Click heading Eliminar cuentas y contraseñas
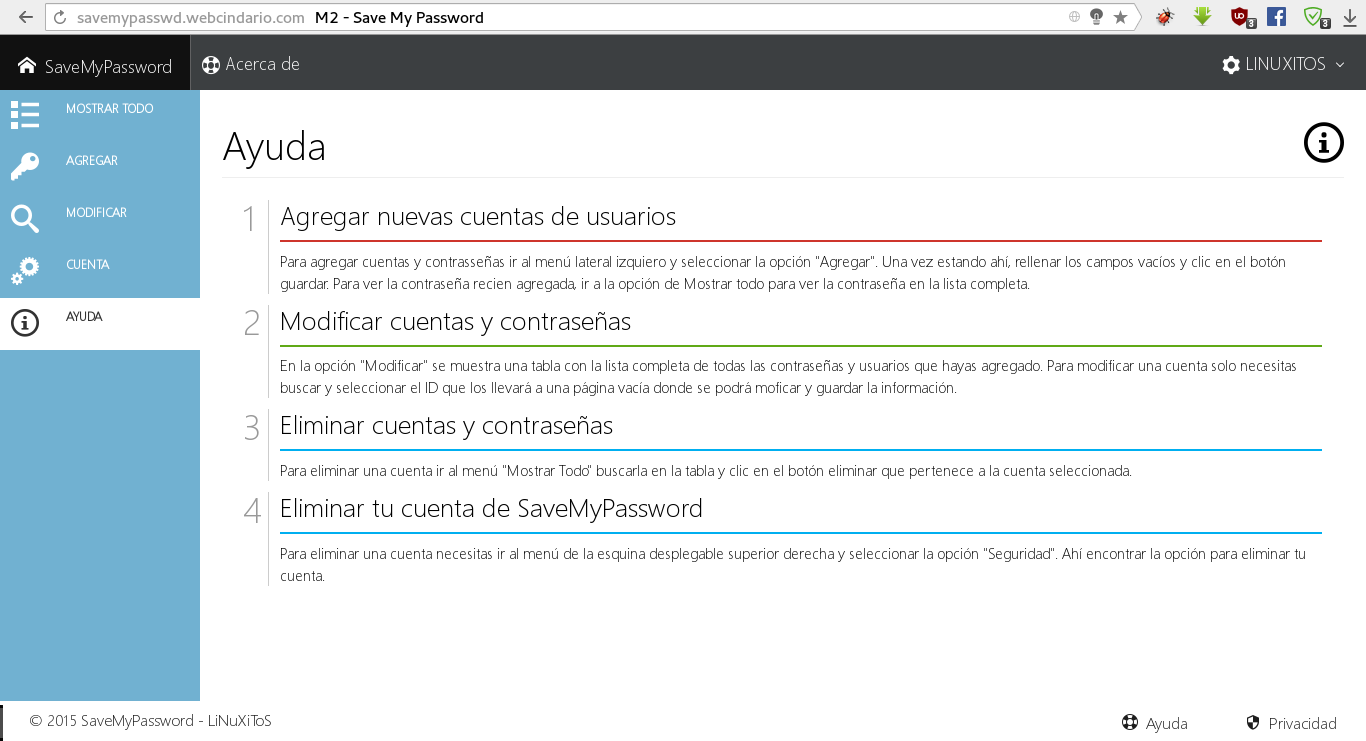 click(446, 425)
